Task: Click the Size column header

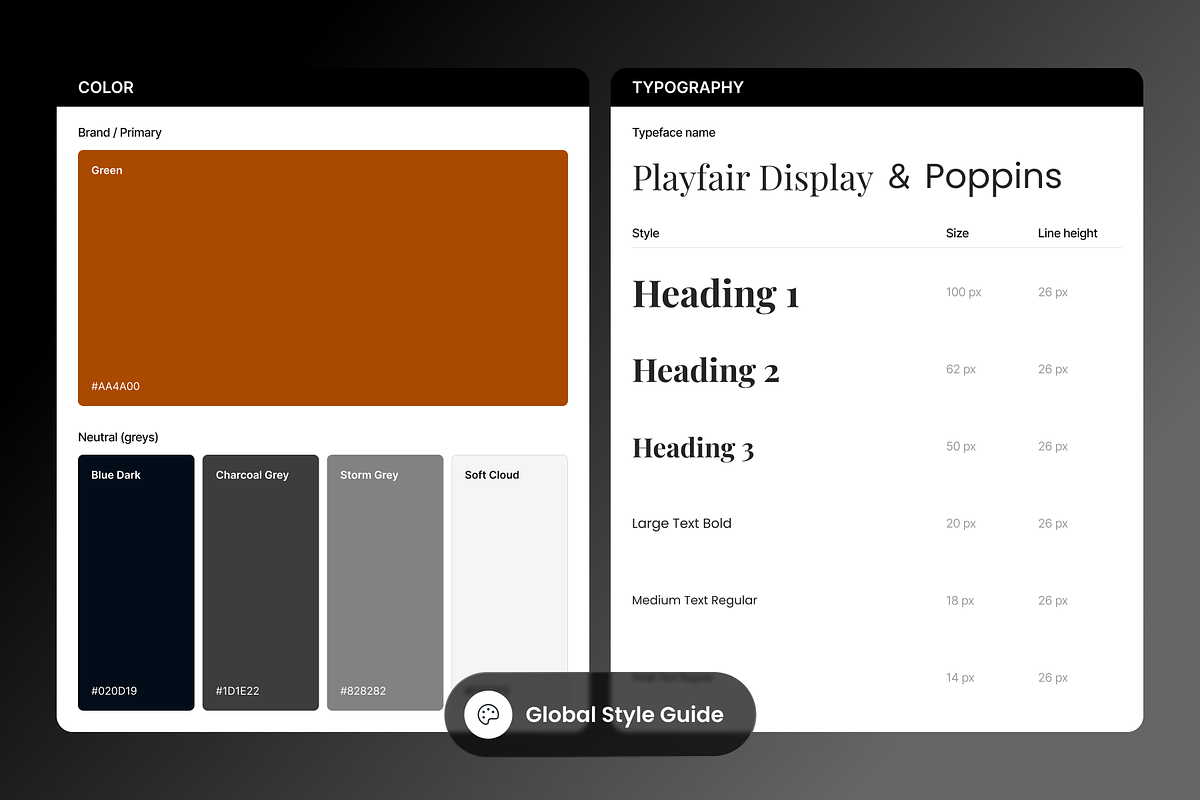Action: (958, 233)
